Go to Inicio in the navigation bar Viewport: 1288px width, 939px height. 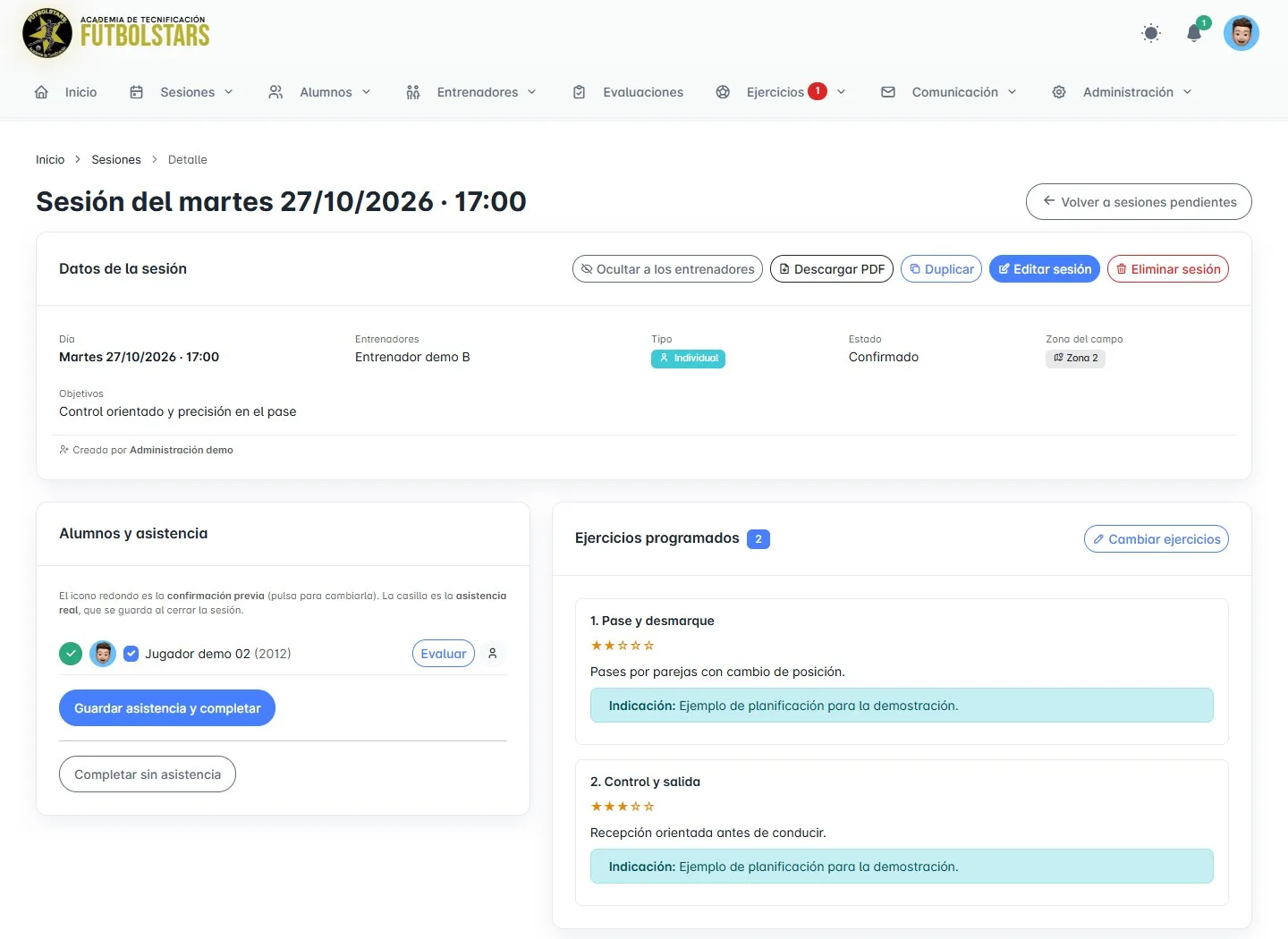[x=80, y=92]
